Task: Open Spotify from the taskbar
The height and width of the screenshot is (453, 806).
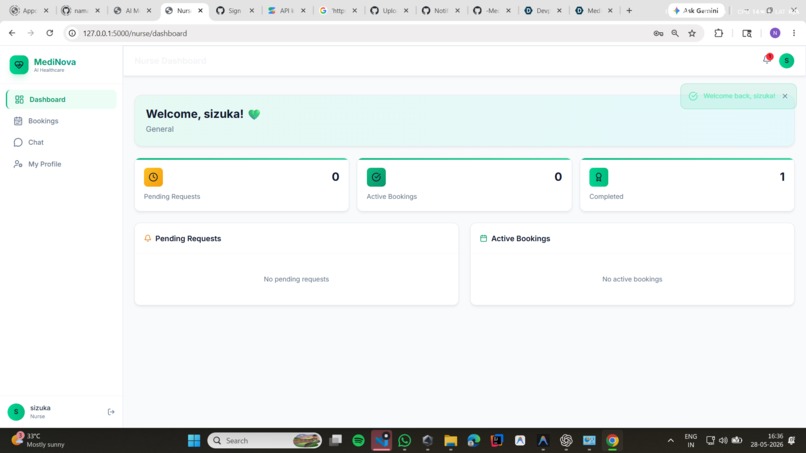Action: coord(358,441)
